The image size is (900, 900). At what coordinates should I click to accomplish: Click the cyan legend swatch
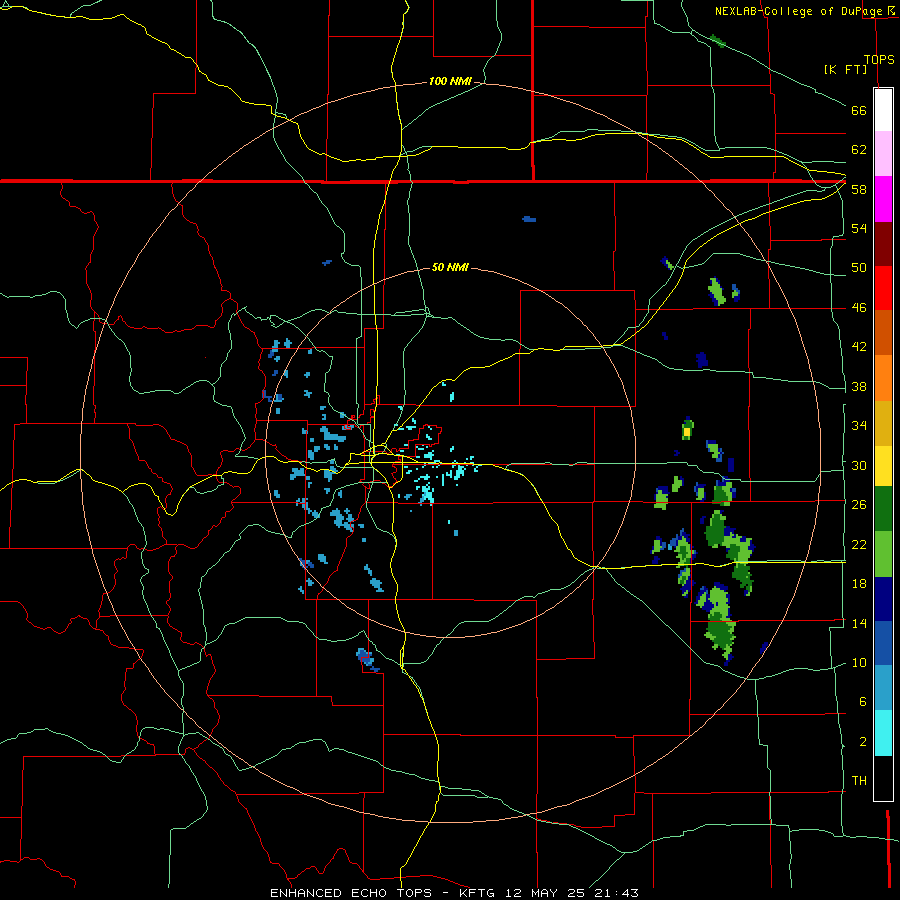883,734
